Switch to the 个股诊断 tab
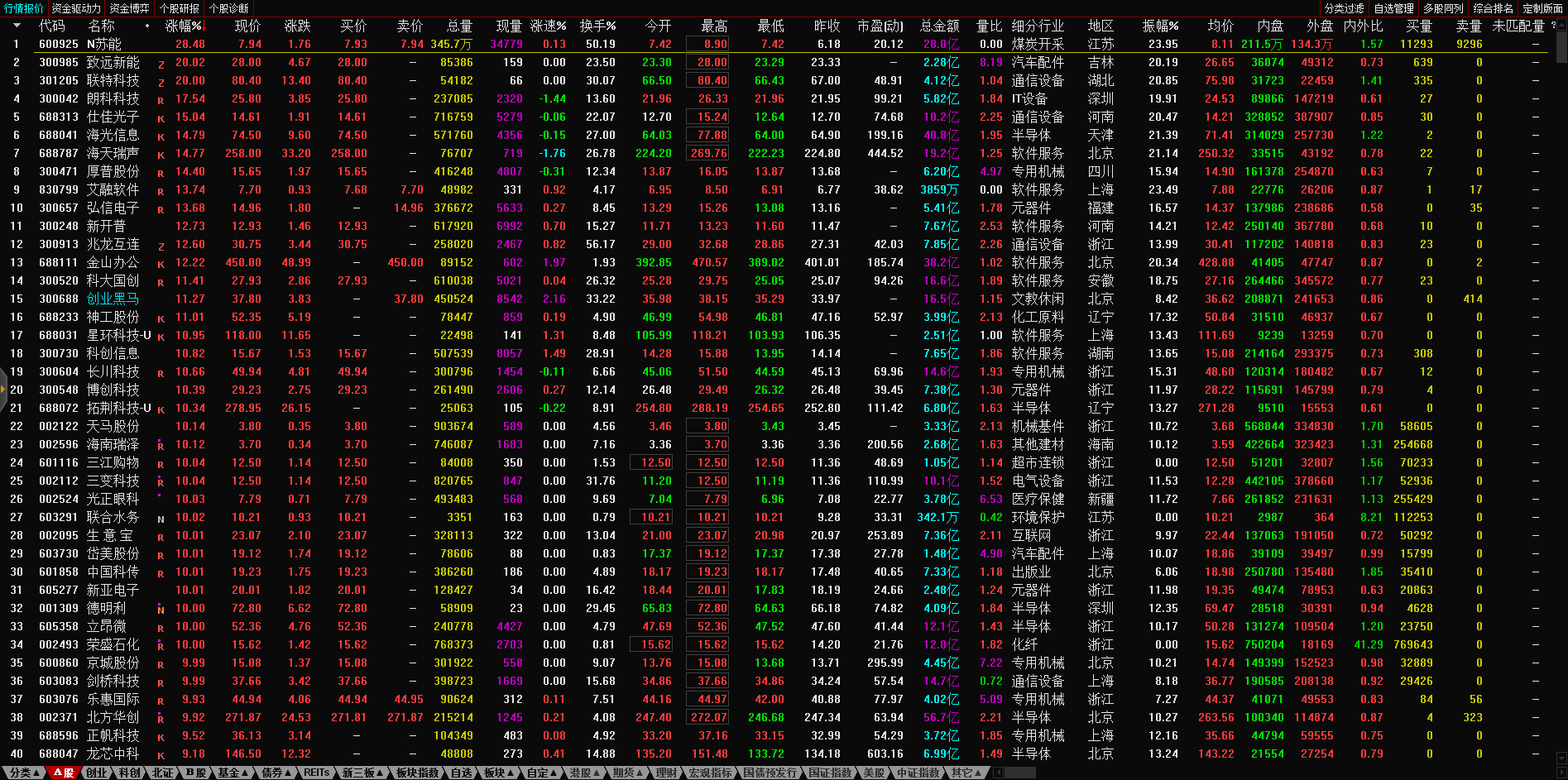The width and height of the screenshot is (1568, 780). click(229, 8)
